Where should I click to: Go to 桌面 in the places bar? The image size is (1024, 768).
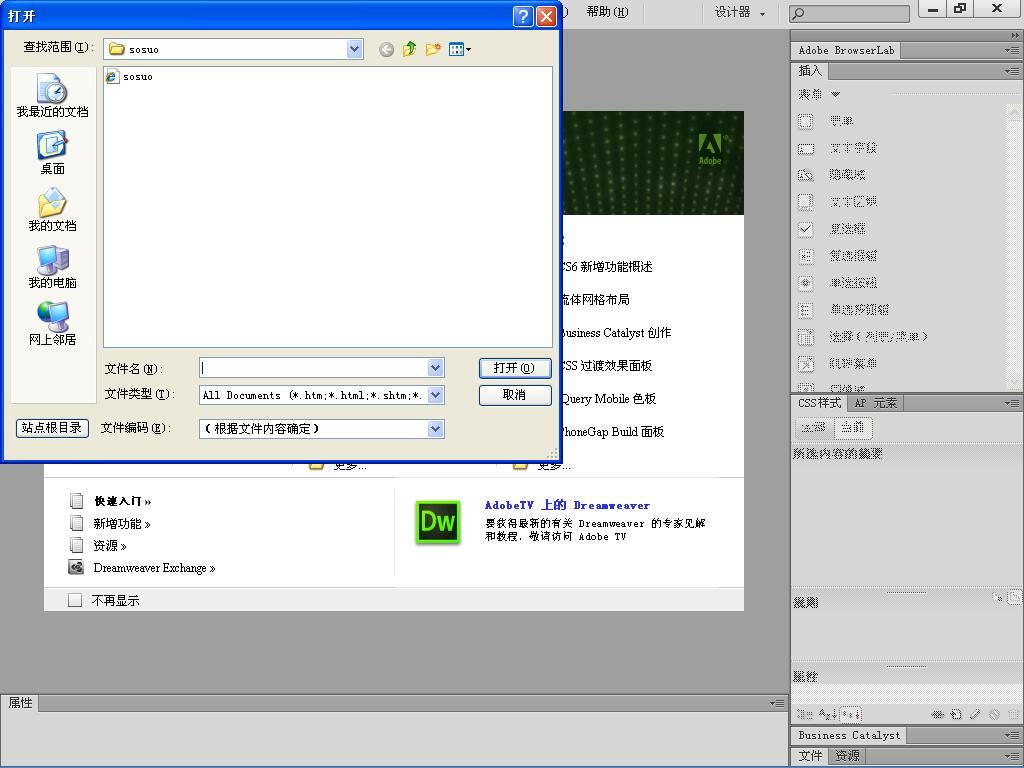pyautogui.click(x=52, y=153)
